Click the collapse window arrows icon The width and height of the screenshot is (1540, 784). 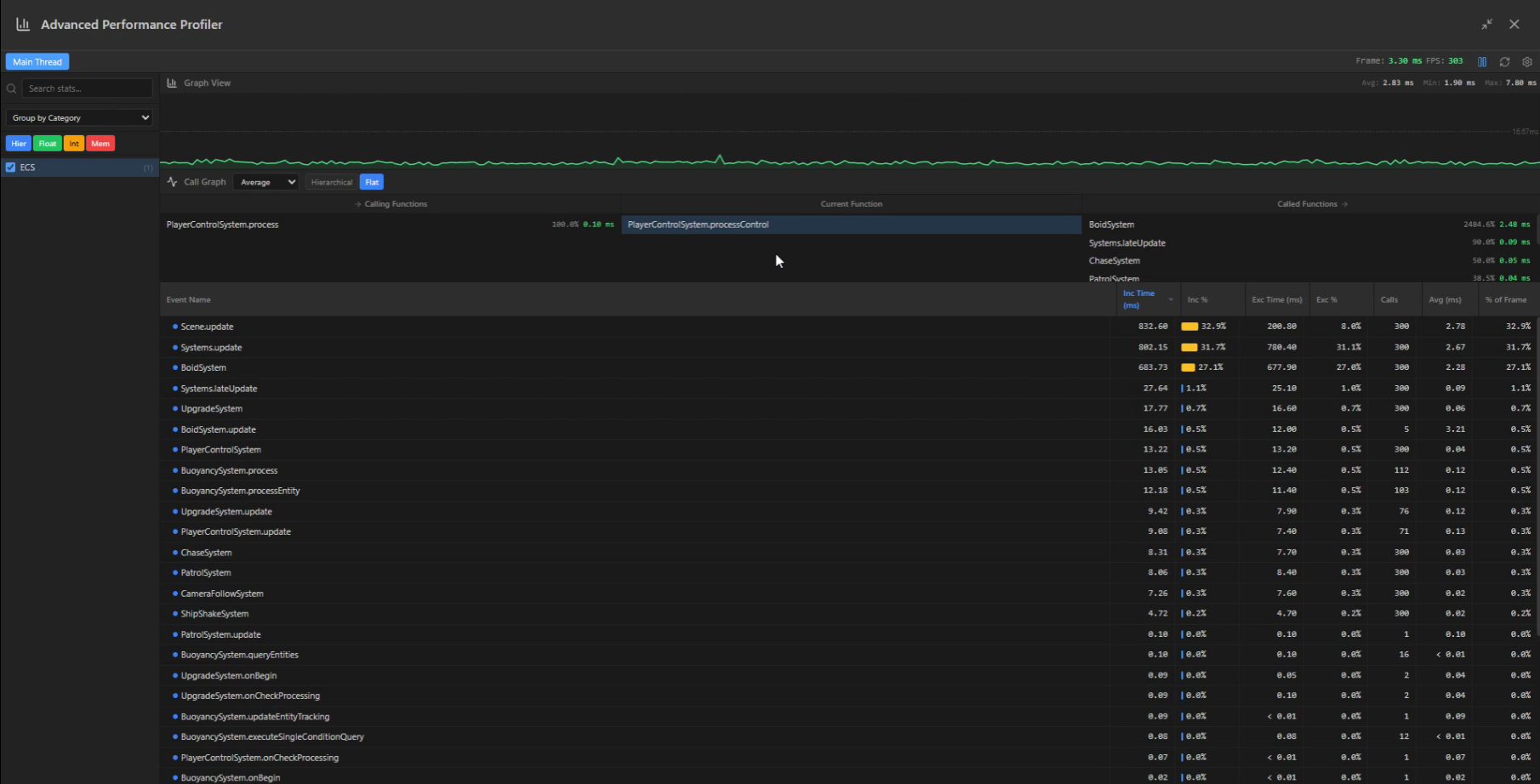1487,25
